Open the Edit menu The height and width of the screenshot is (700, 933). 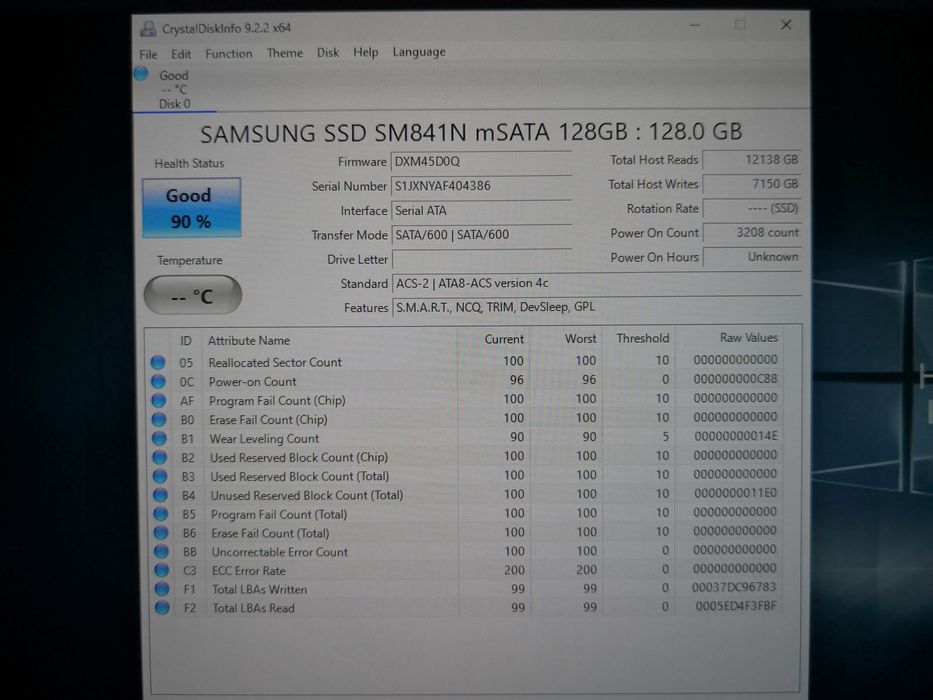[181, 54]
